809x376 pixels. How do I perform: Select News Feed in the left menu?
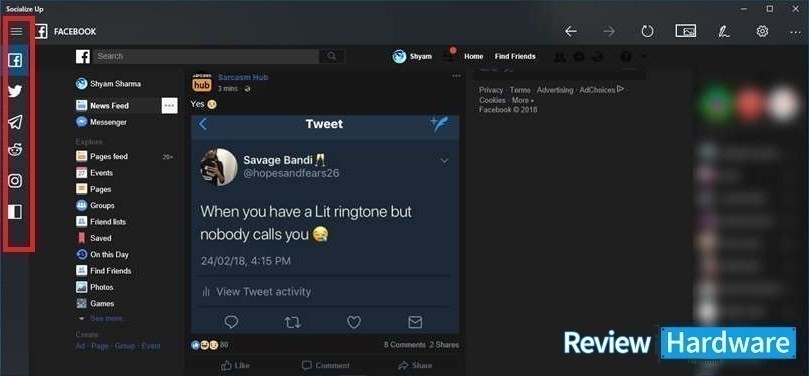[103, 105]
